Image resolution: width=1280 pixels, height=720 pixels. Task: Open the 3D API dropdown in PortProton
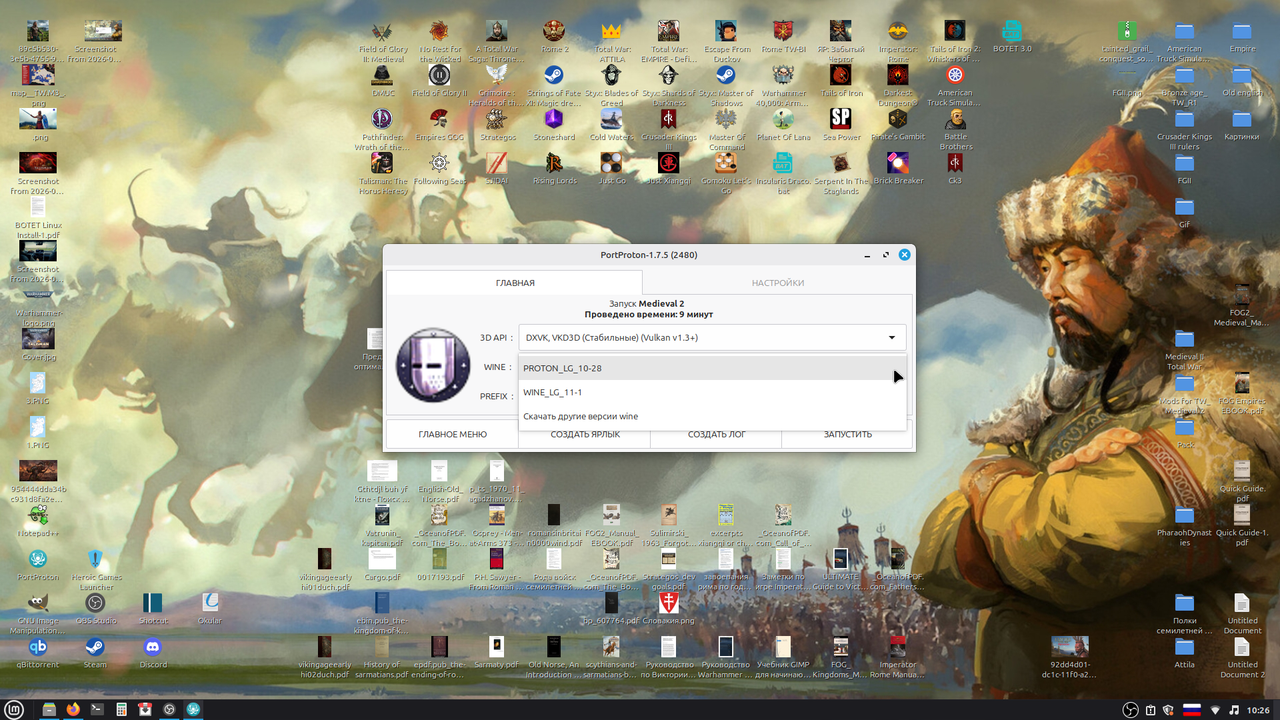(x=712, y=337)
